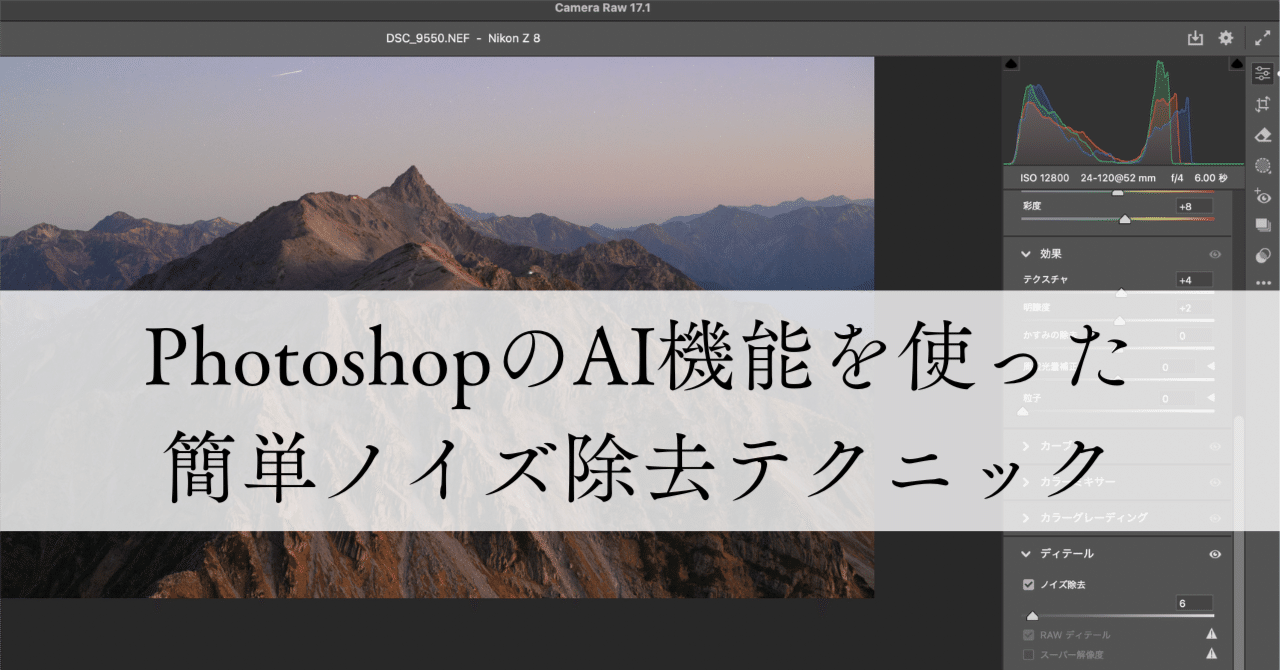Select the Crop tool
Screen dimensions: 1280x670
(x=1262, y=104)
